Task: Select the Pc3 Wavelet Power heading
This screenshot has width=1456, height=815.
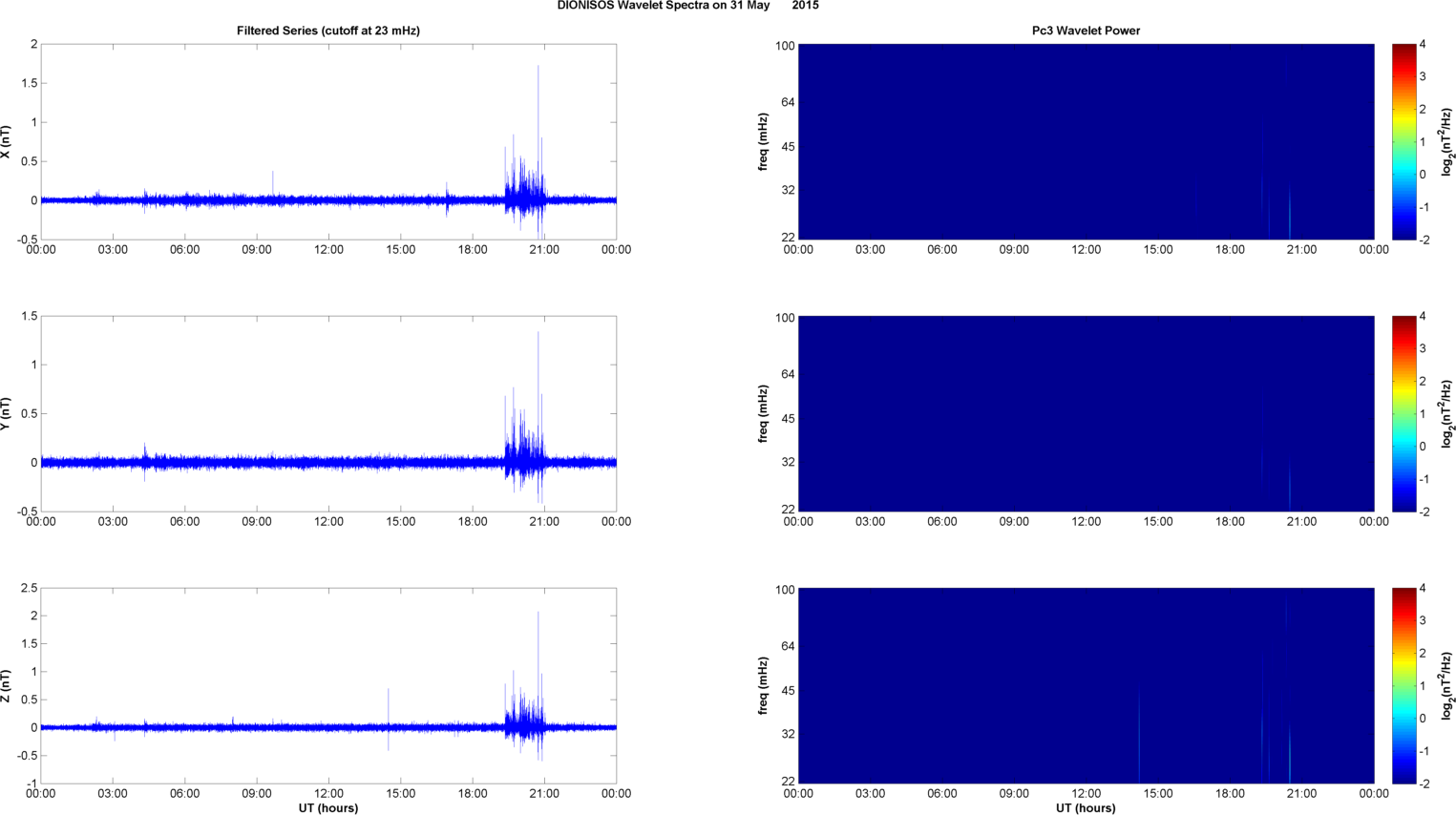Action: [x=1086, y=31]
